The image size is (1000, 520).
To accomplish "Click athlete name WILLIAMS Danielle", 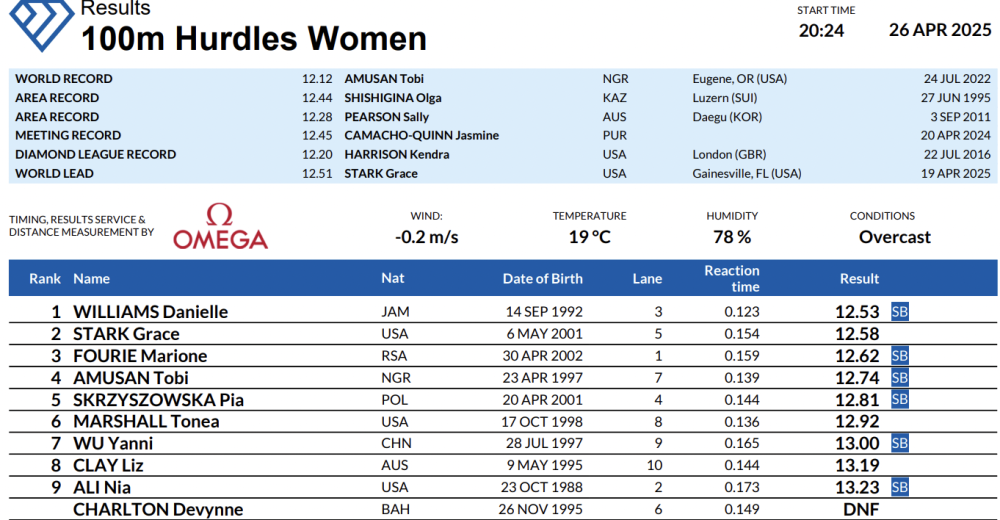I will [x=151, y=312].
